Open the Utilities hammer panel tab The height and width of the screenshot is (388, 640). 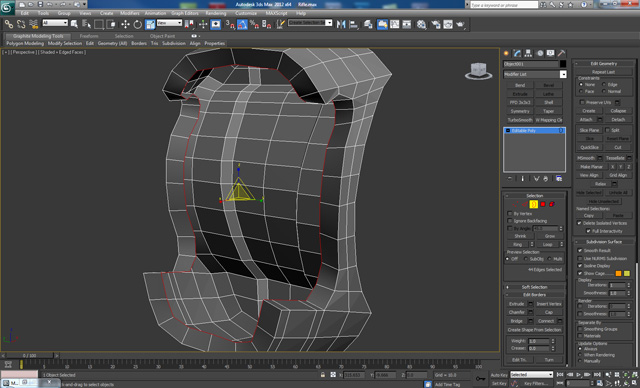click(562, 53)
